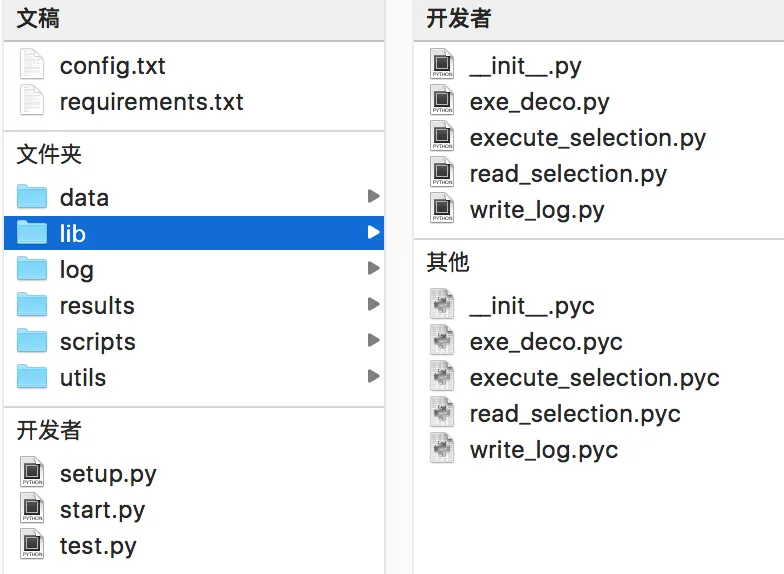Click the config.txt document icon
Image resolution: width=784 pixels, height=574 pixels.
(32, 66)
